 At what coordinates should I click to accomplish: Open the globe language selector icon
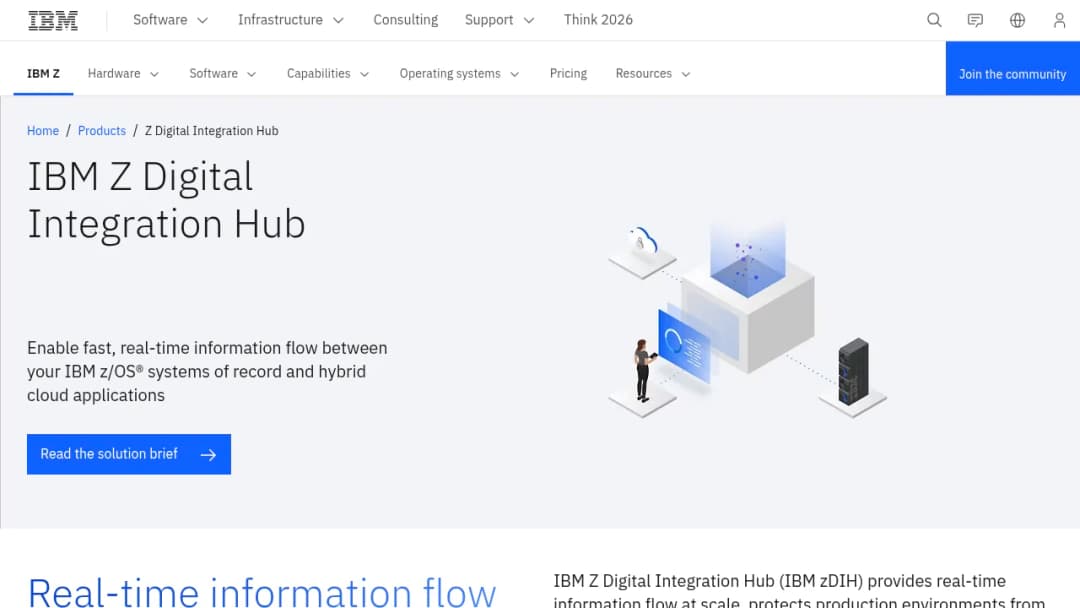click(x=1017, y=20)
